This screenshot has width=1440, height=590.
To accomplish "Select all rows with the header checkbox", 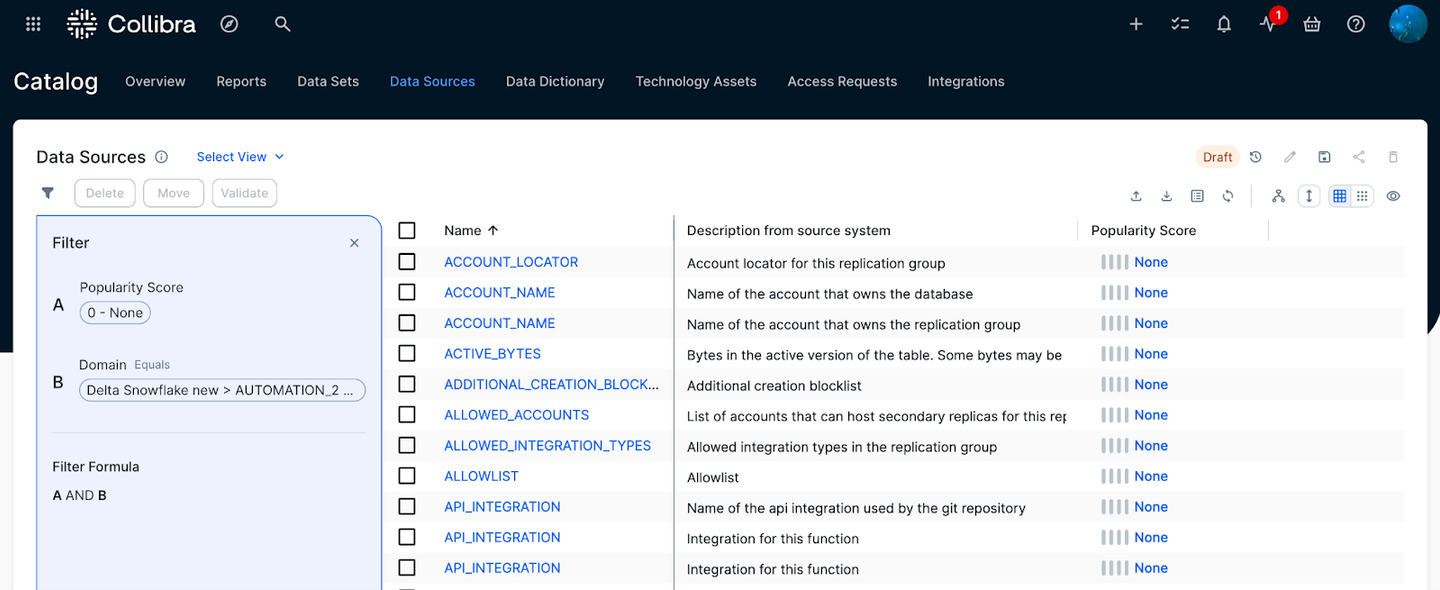I will [407, 229].
